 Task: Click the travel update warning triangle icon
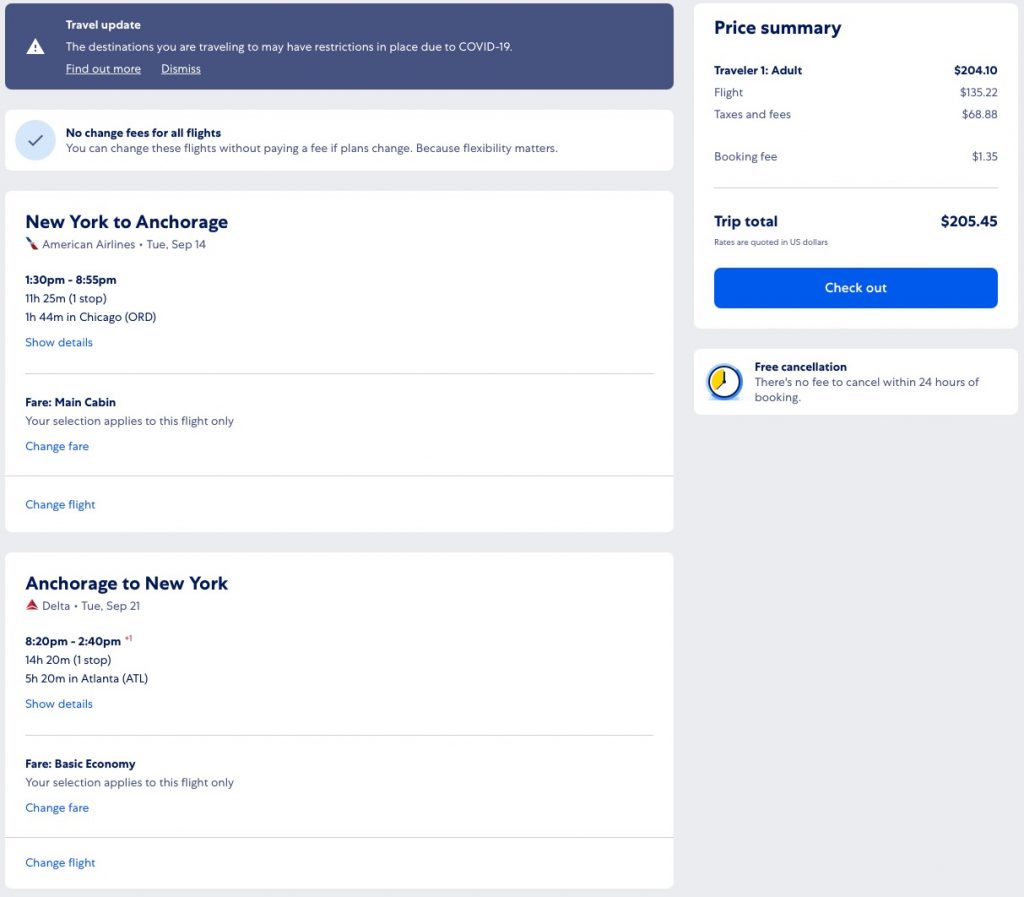36,47
